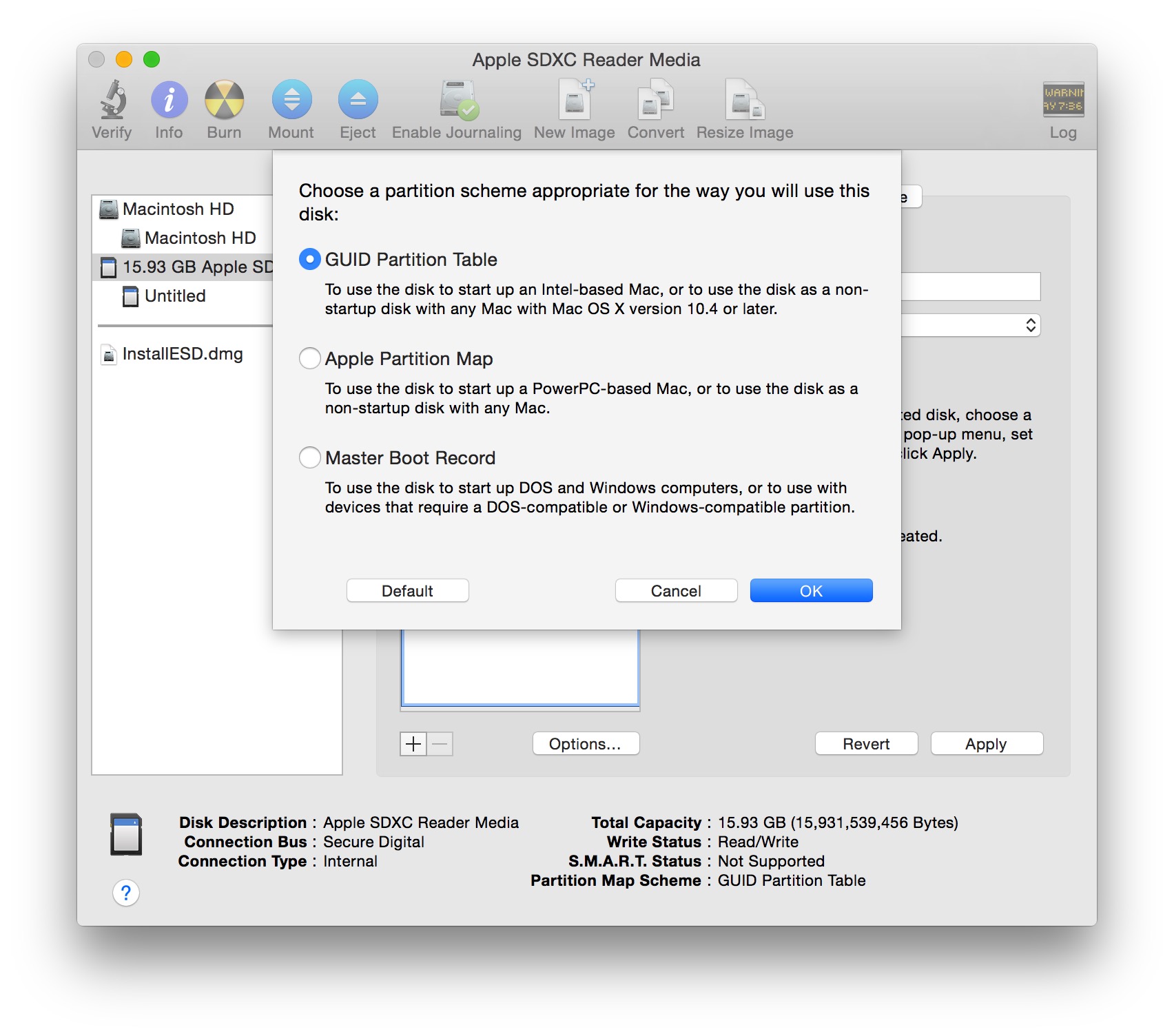
Task: Click the Enable Journaling icon
Action: [x=458, y=100]
